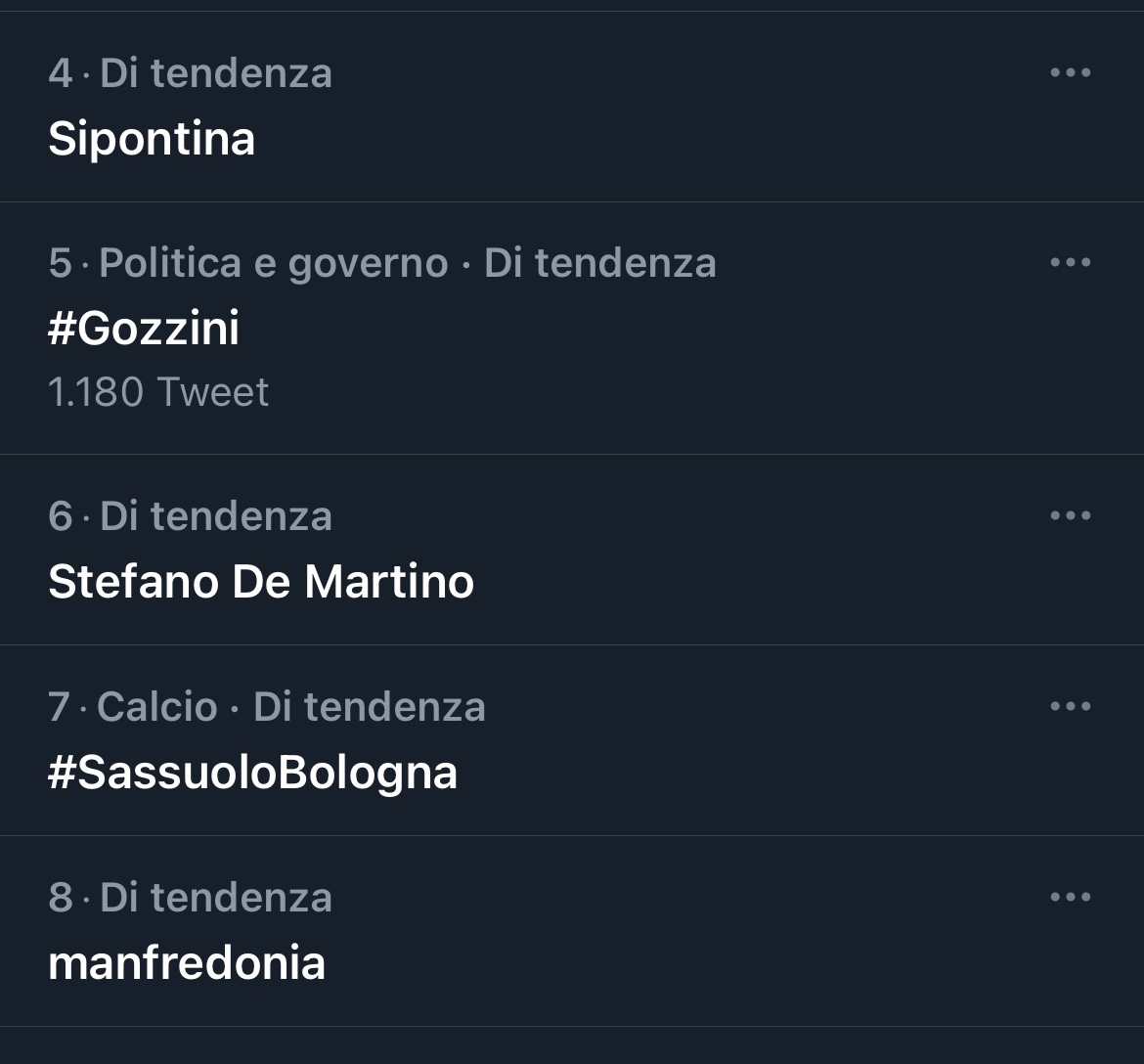Viewport: 1144px width, 1064px height.
Task: Open the #Gozzini hashtag trend
Action: 144,328
